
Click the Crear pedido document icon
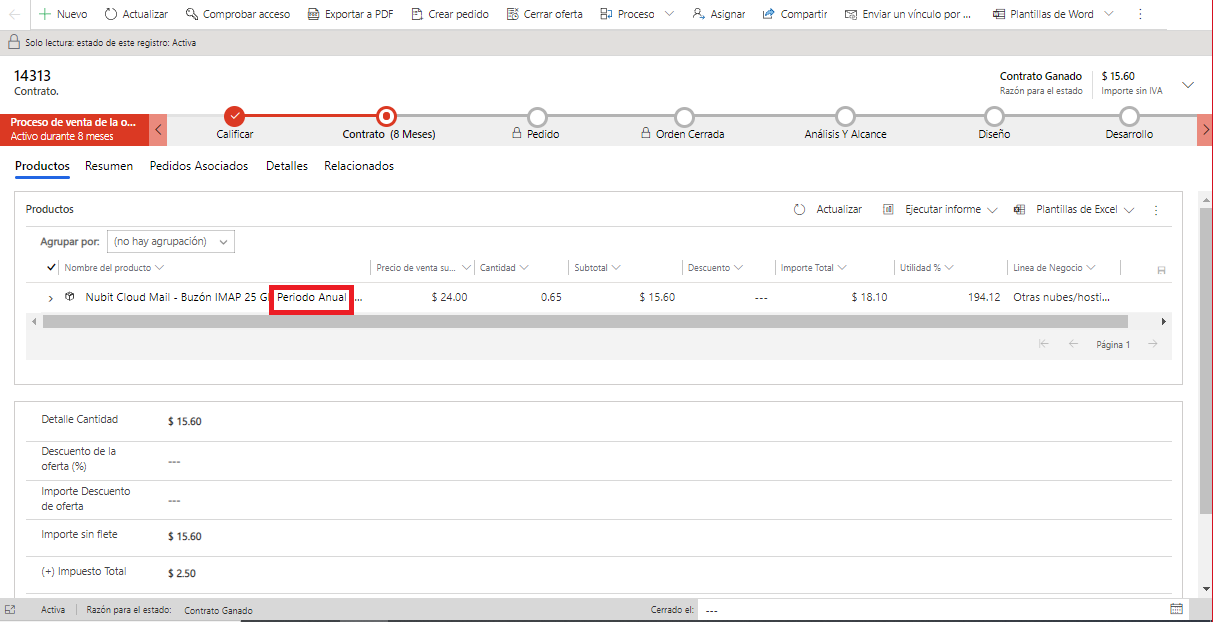(x=417, y=15)
